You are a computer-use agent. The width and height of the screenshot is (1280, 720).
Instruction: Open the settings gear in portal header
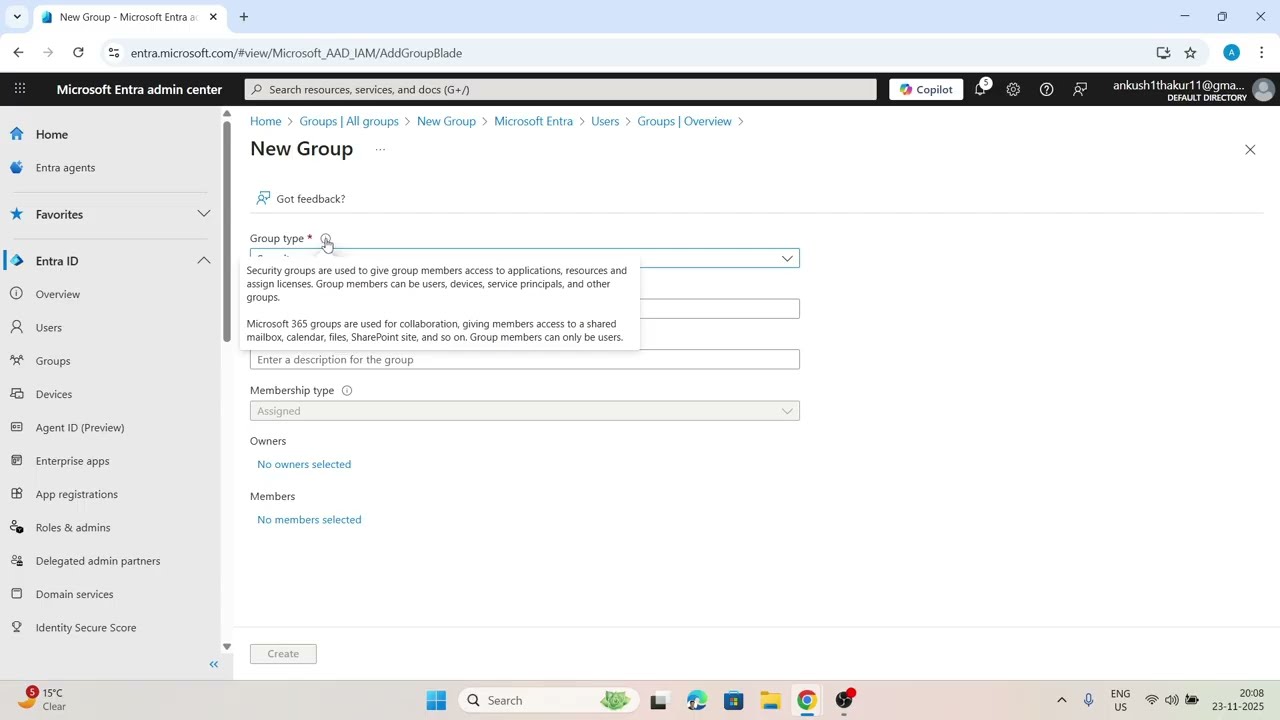[1013, 89]
